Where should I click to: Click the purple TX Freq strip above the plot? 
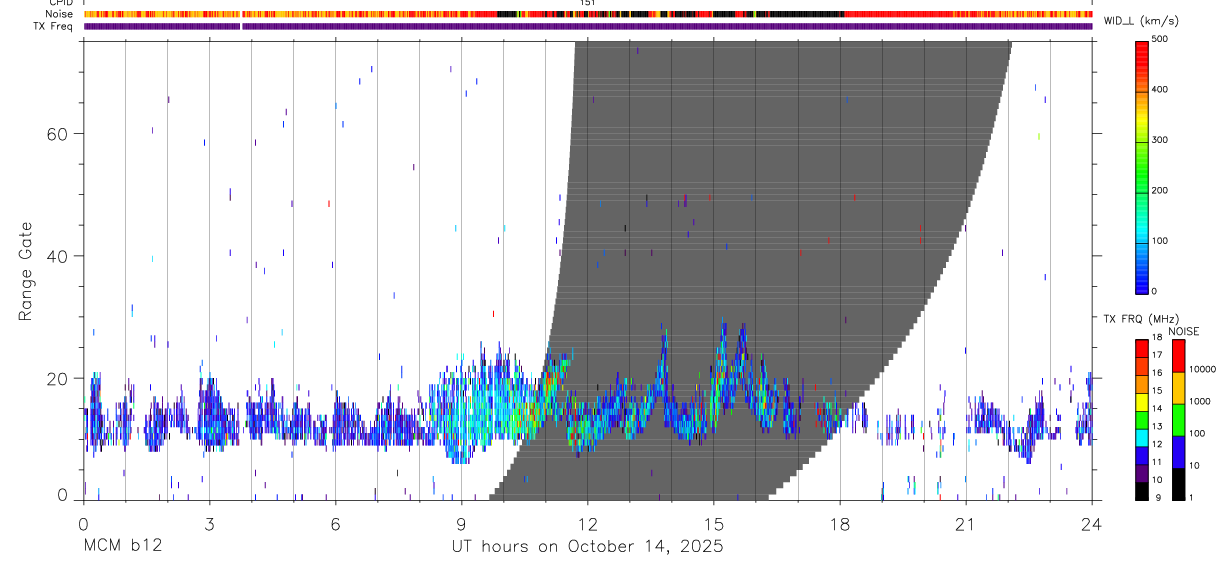point(588,26)
